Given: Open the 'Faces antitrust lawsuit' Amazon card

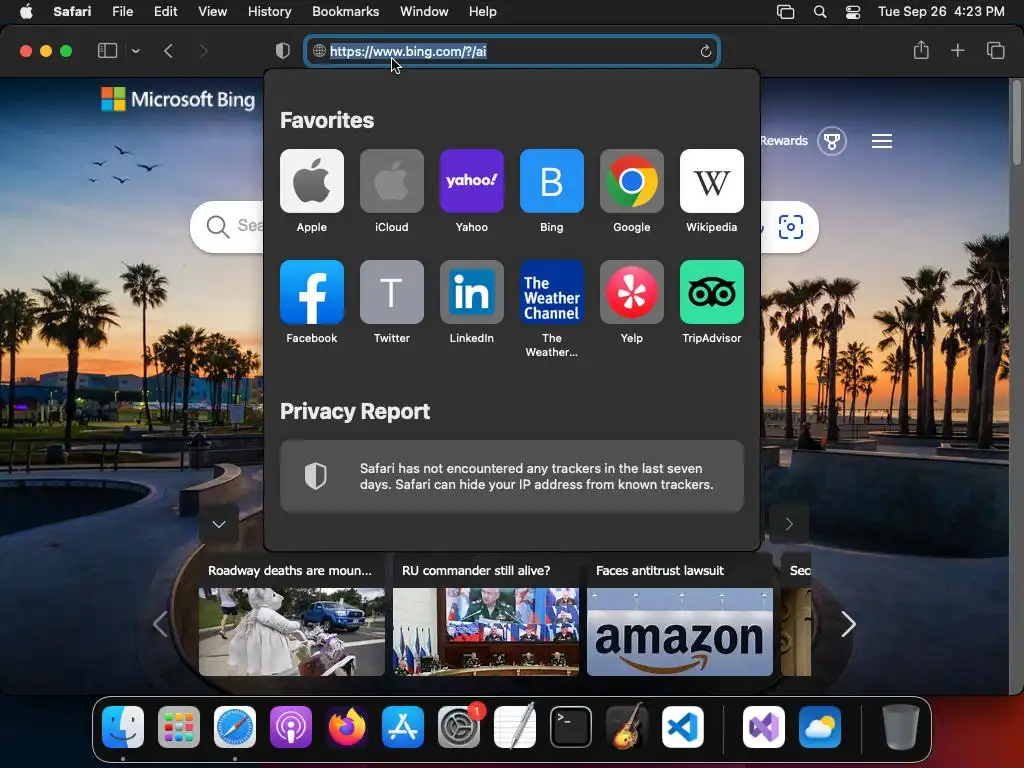Looking at the screenshot, I should [679, 615].
